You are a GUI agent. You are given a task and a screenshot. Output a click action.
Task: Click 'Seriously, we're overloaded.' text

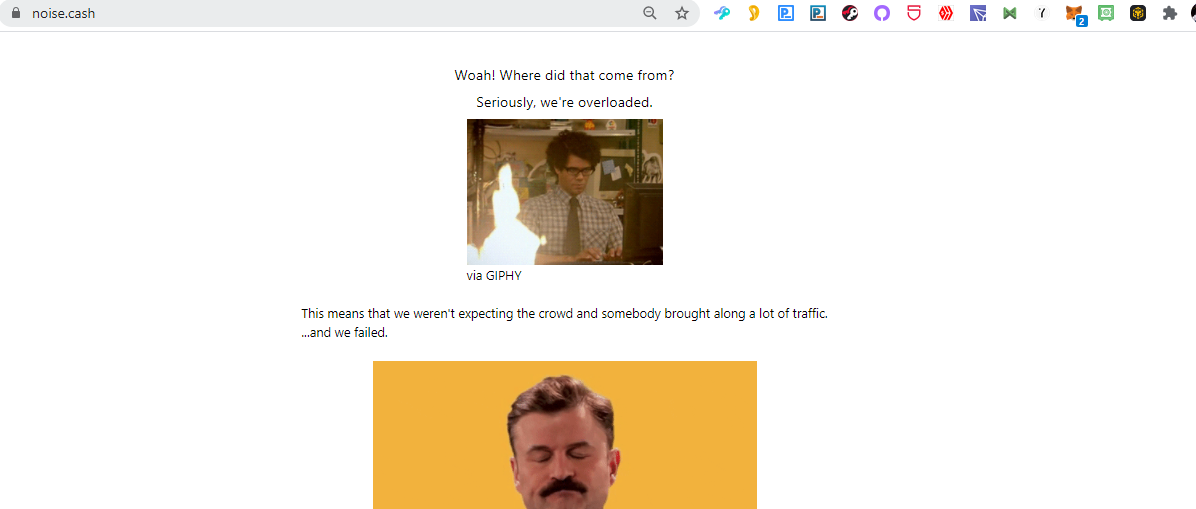[x=564, y=102]
